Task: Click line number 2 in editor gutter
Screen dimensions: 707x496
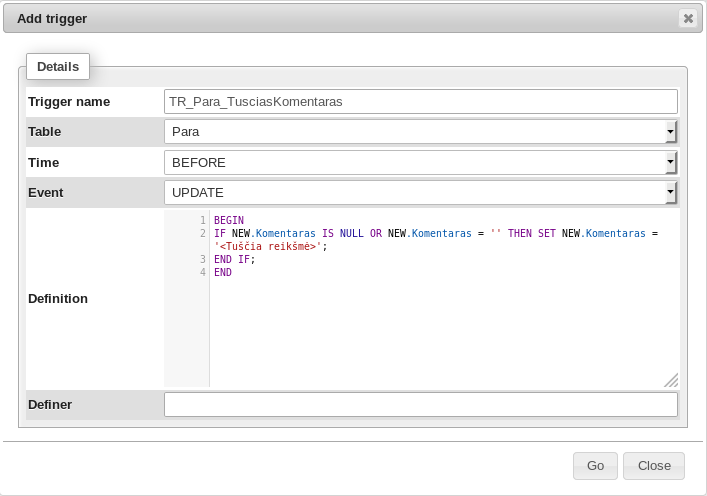Action: tap(202, 233)
